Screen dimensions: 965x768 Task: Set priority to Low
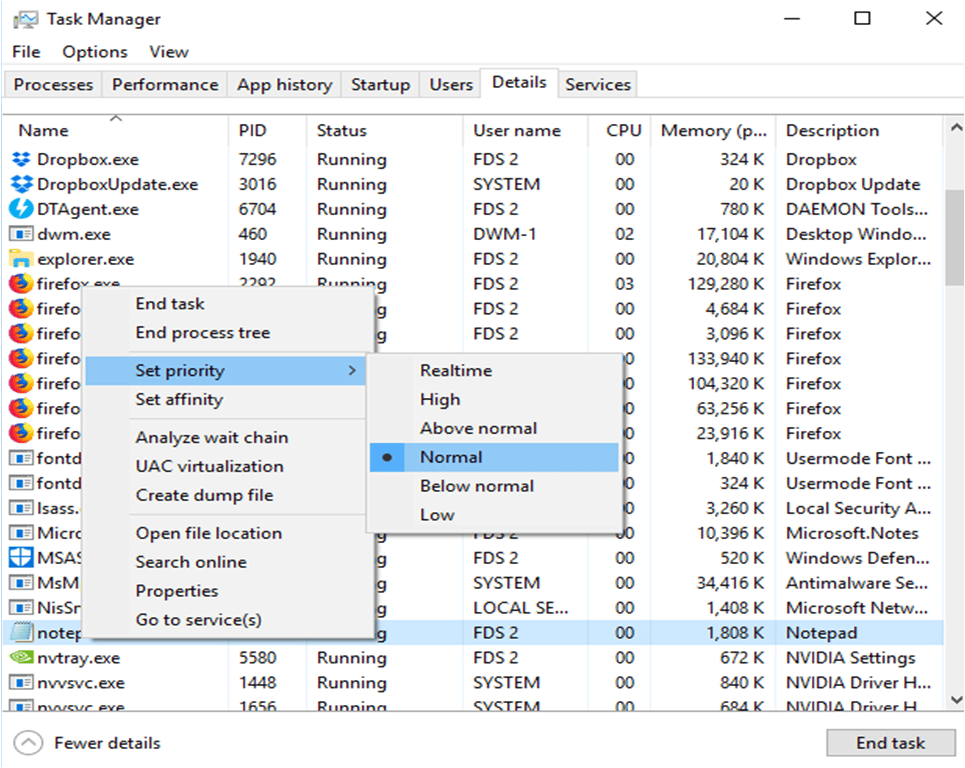(x=494, y=515)
